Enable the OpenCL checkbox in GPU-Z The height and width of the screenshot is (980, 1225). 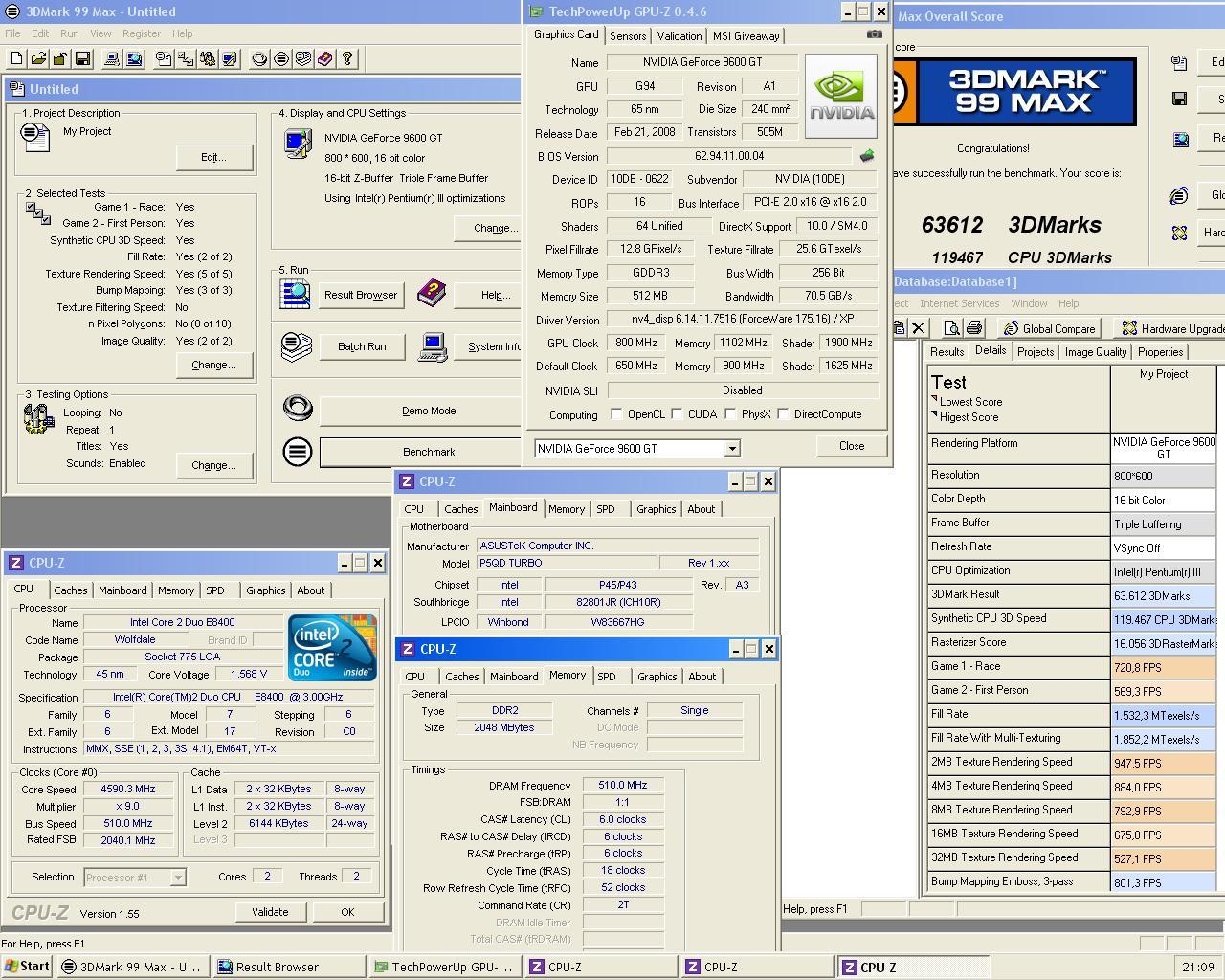tap(616, 414)
